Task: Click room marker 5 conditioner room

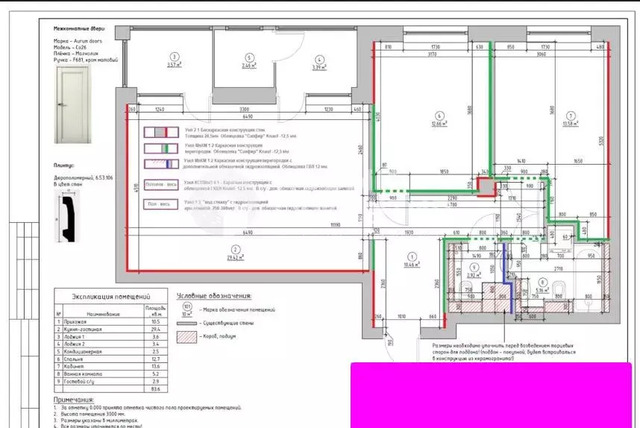Action: click(x=249, y=58)
